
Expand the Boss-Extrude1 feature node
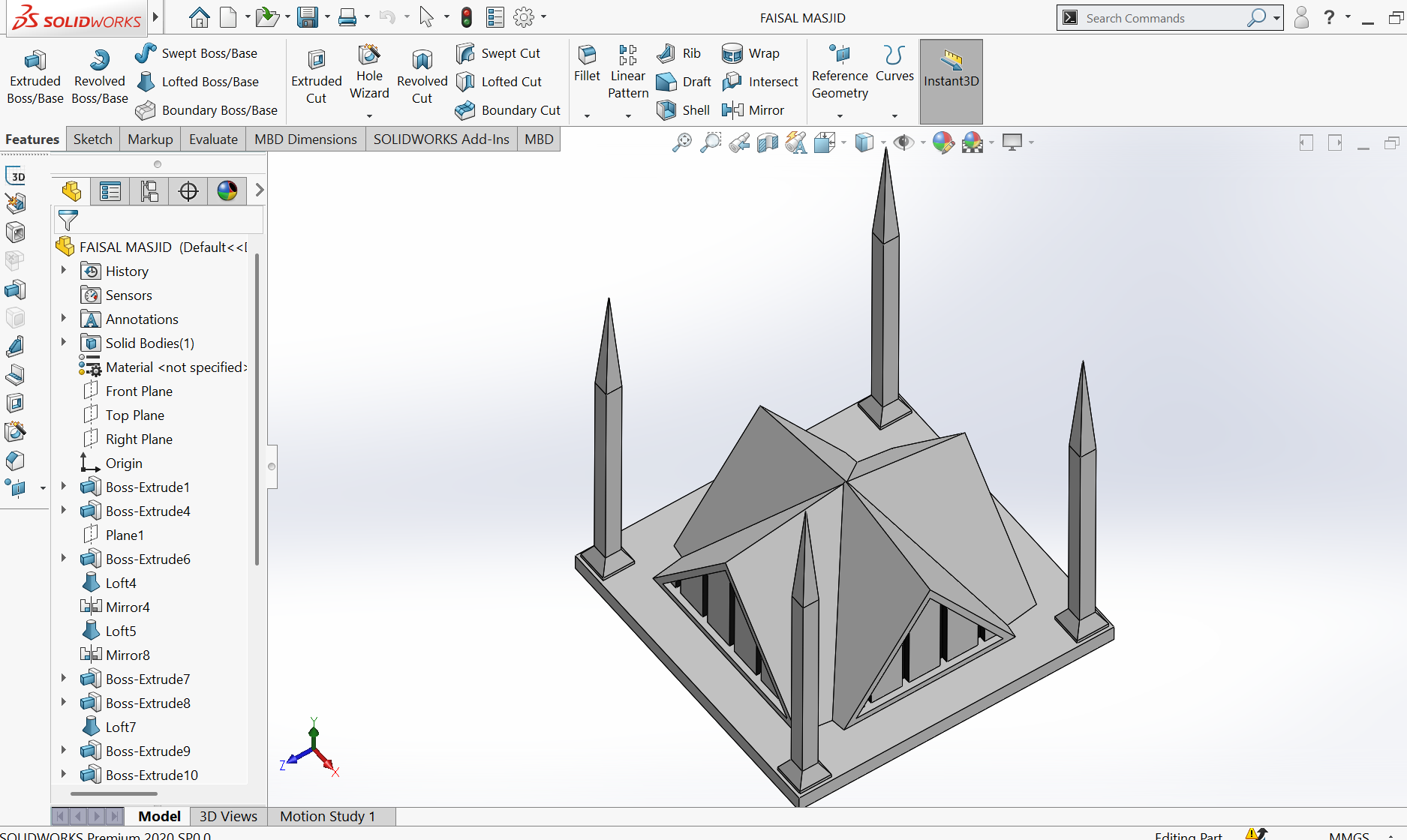click(x=64, y=487)
